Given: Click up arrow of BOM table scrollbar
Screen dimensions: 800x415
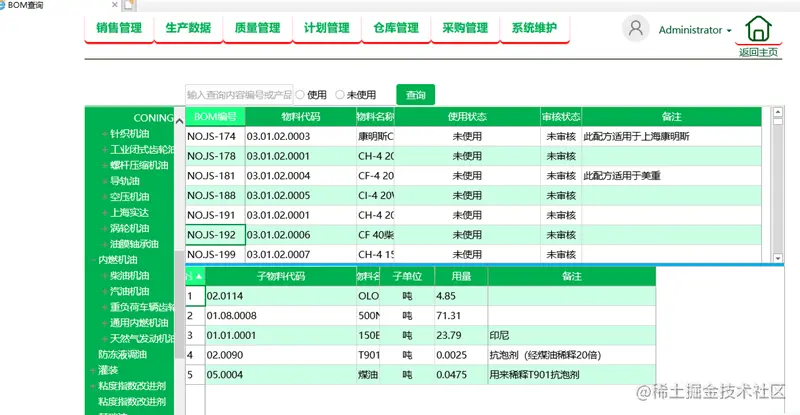Looking at the screenshot, I should (778, 112).
